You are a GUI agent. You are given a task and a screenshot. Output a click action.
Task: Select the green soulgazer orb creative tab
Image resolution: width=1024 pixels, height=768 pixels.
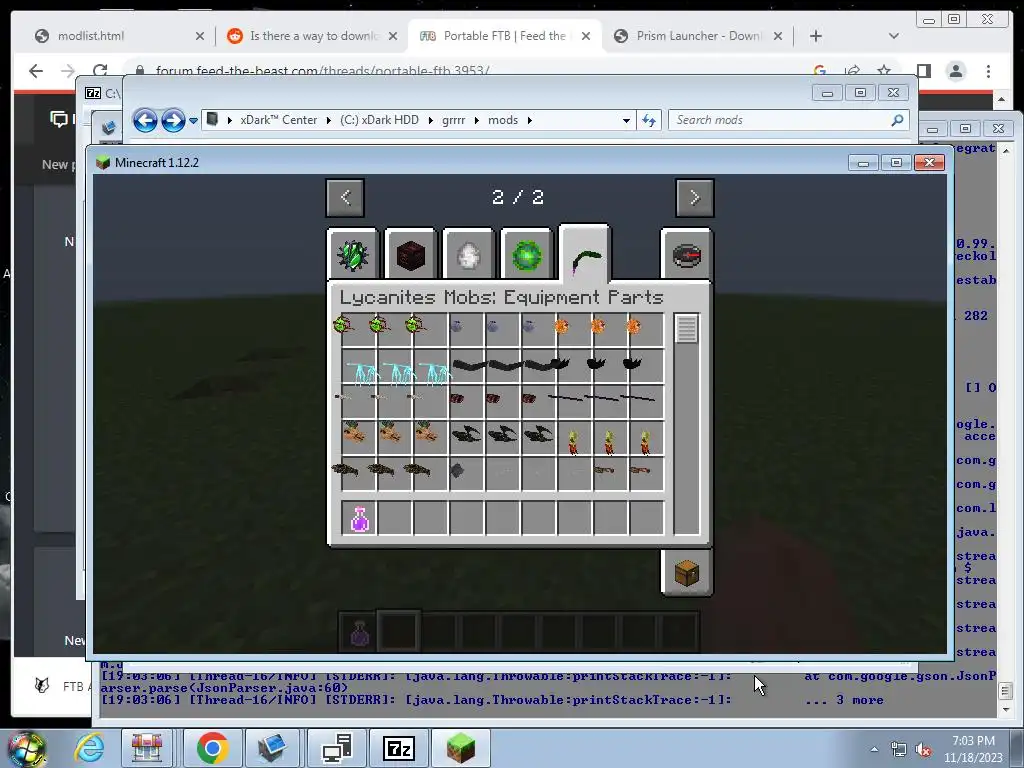coord(526,255)
